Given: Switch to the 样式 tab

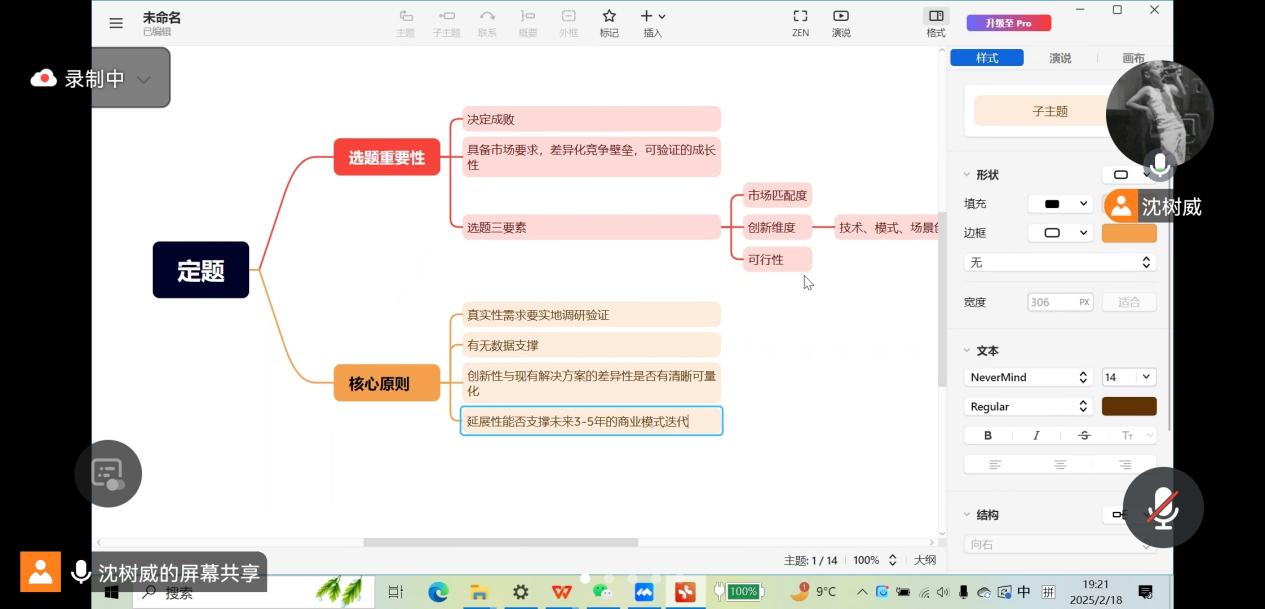Looking at the screenshot, I should [x=987, y=58].
